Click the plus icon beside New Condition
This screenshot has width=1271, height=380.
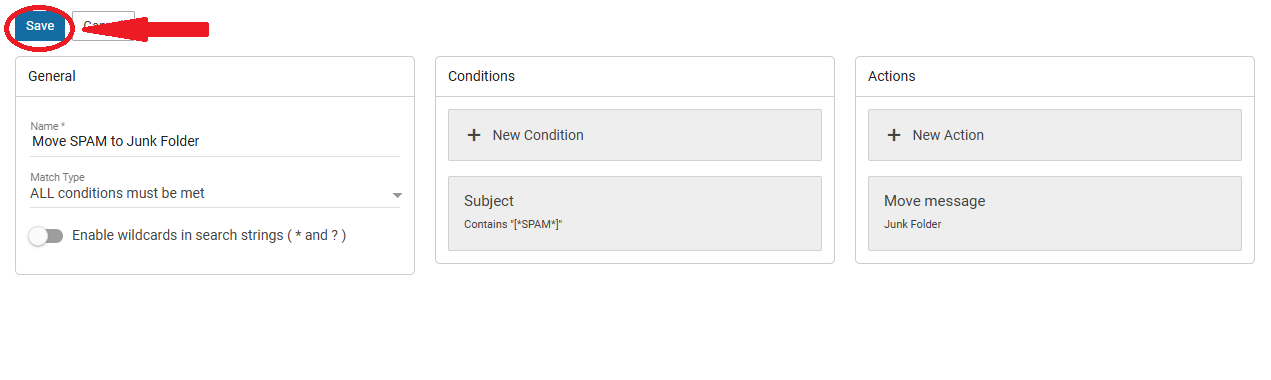pyautogui.click(x=474, y=135)
